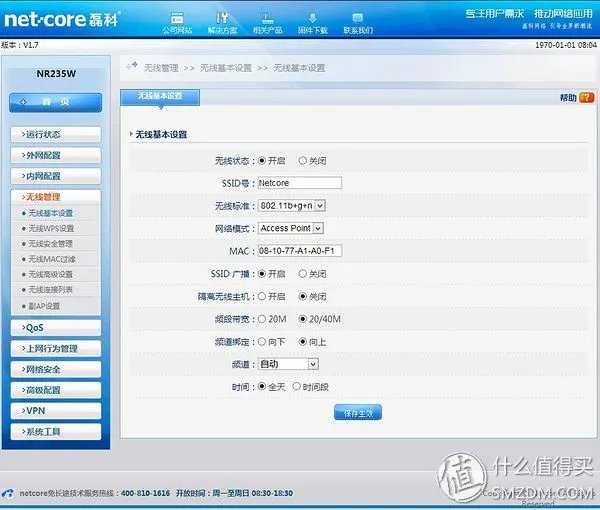Set 无线状态 to 关闭

point(303,161)
